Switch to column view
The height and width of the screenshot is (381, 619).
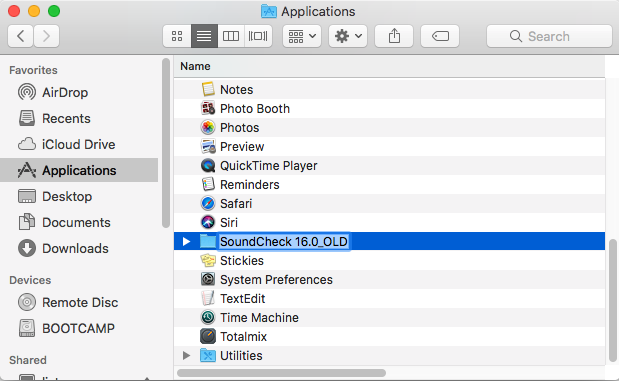[231, 36]
